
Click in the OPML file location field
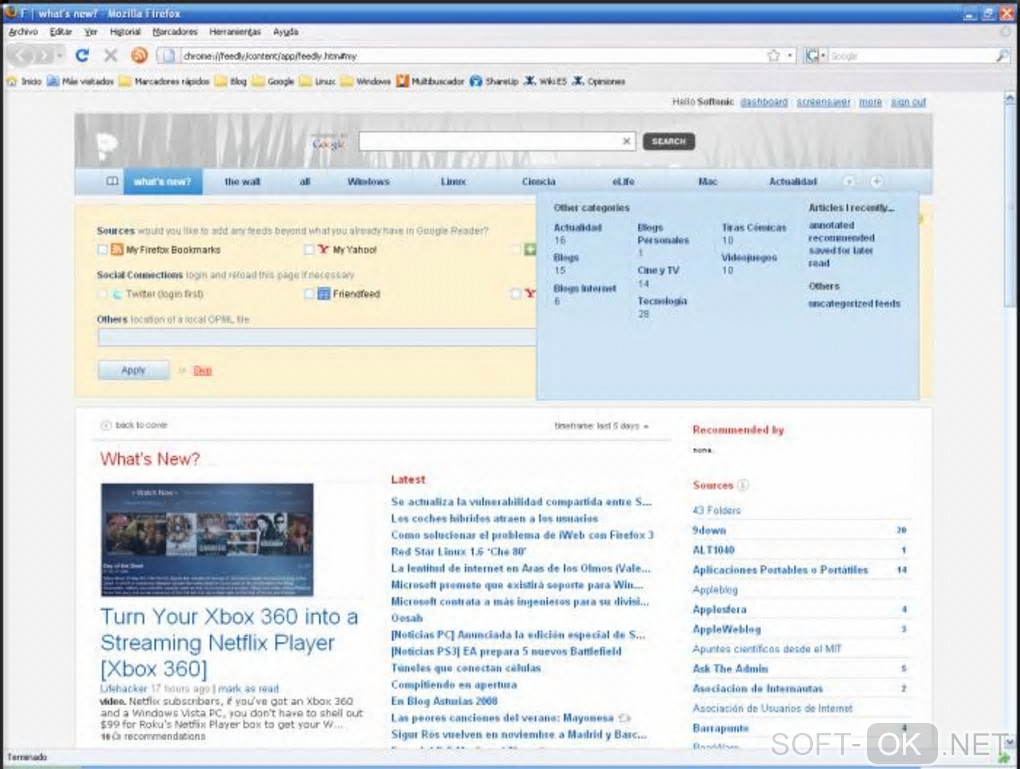(317, 337)
